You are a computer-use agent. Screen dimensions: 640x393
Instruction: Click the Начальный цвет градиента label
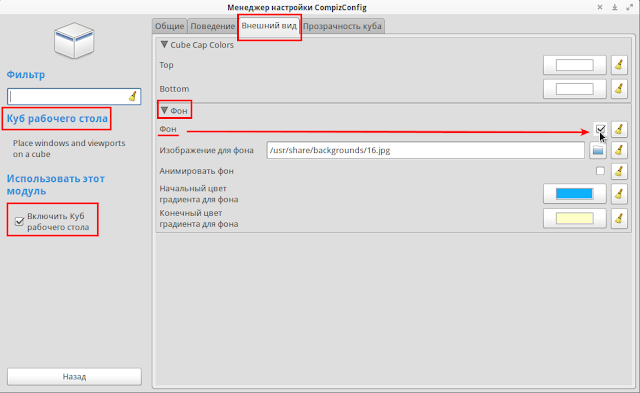click(199, 194)
